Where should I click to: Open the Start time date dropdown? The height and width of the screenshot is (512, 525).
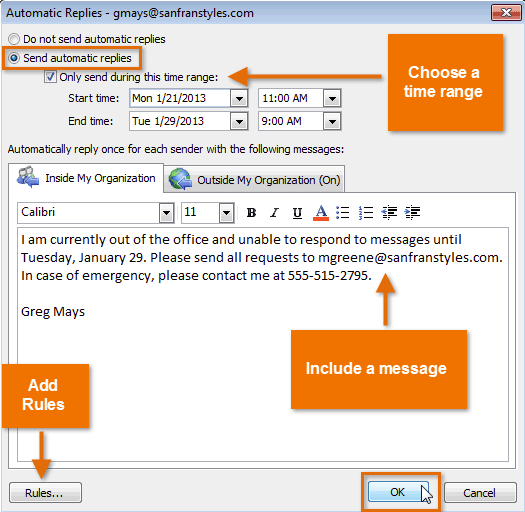(x=239, y=98)
